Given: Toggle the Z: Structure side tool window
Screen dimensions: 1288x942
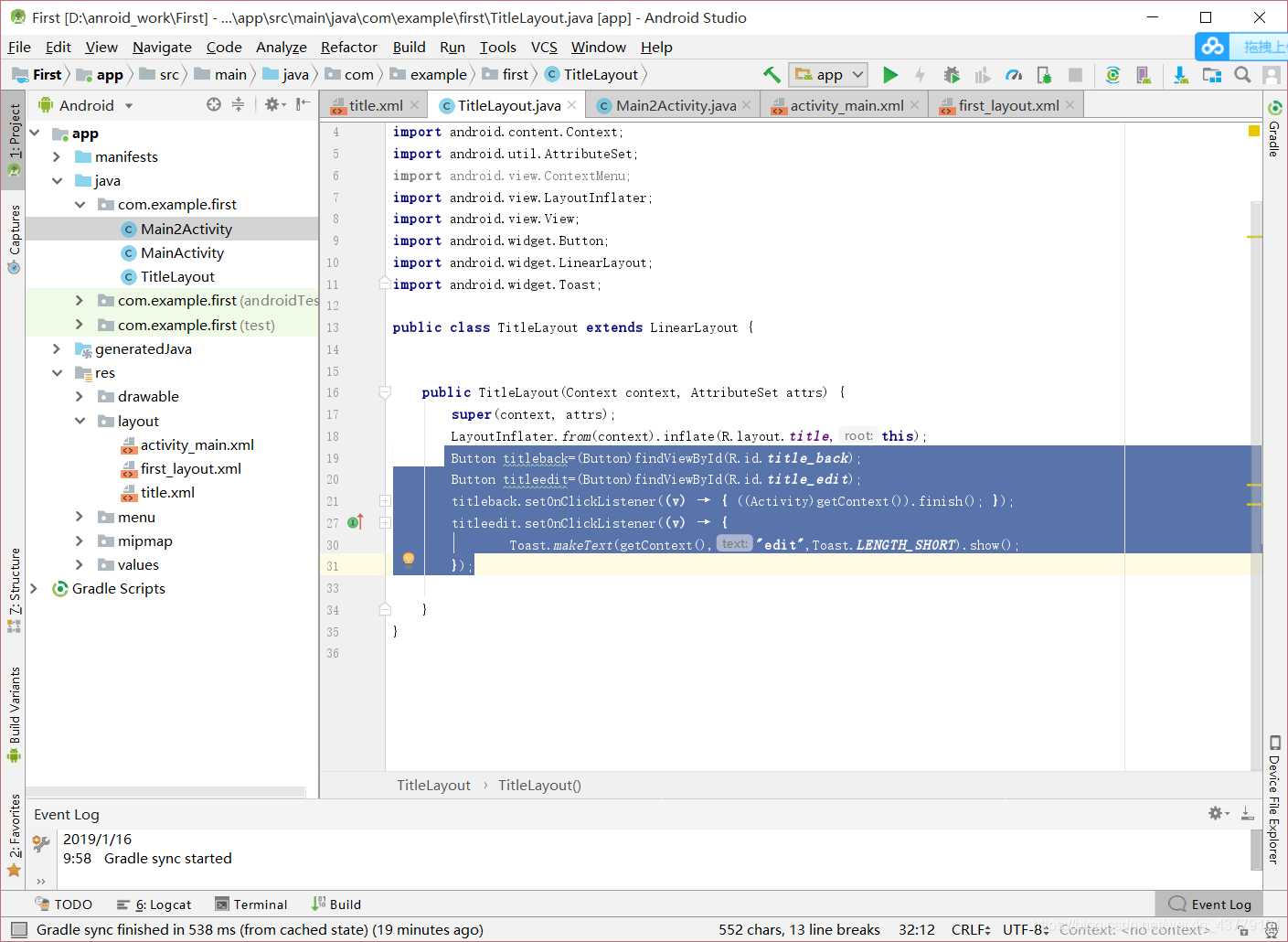Looking at the screenshot, I should (14, 590).
